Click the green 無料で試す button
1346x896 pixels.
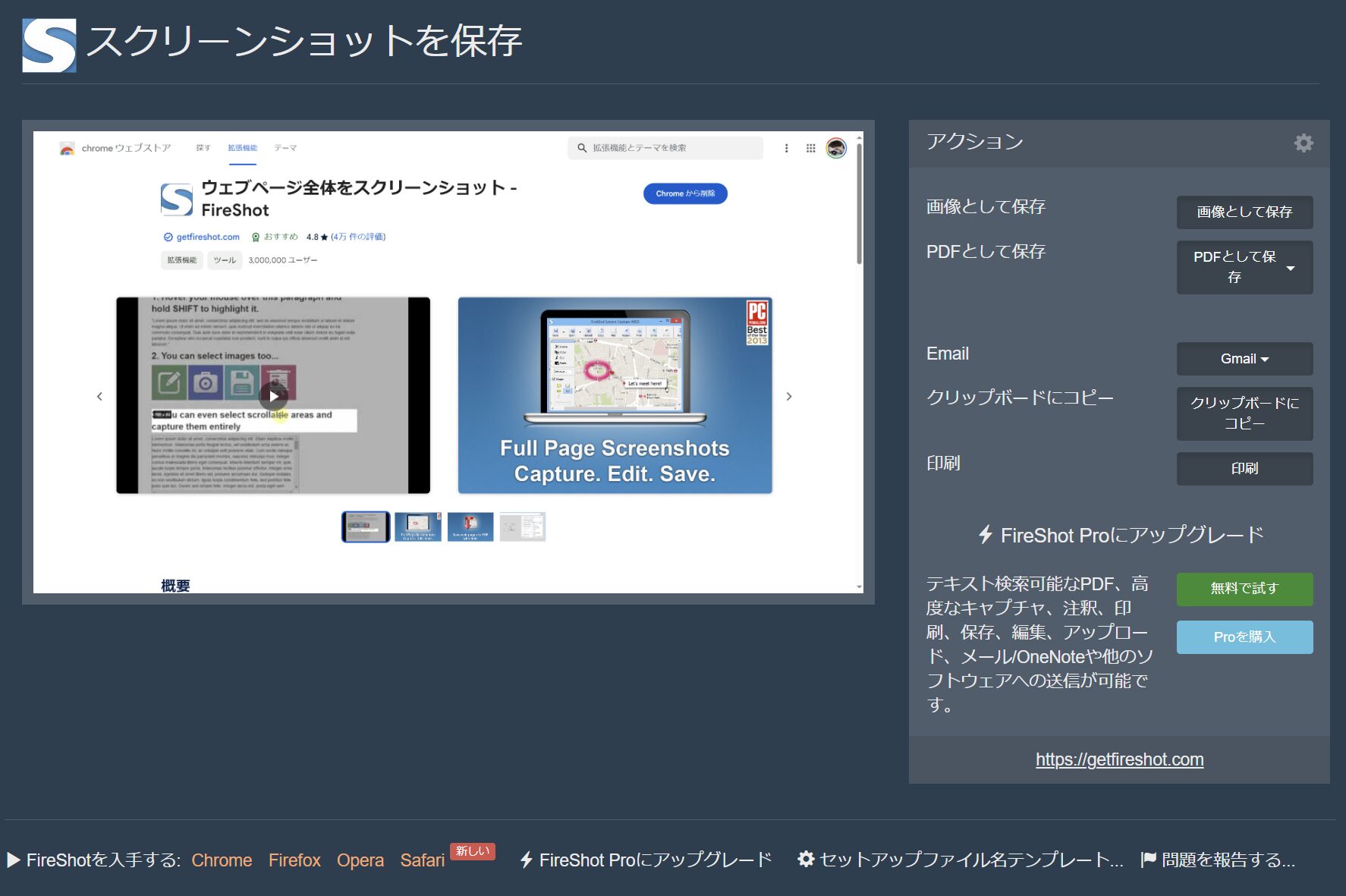1244,589
